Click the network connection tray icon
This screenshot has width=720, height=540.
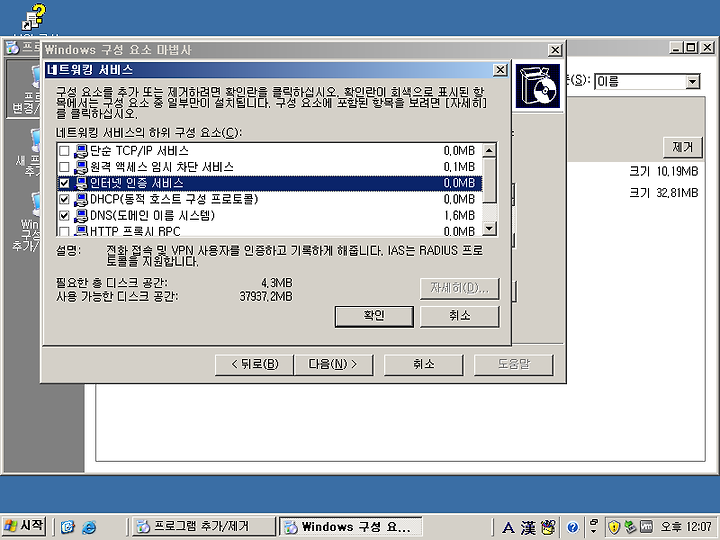pos(630,526)
